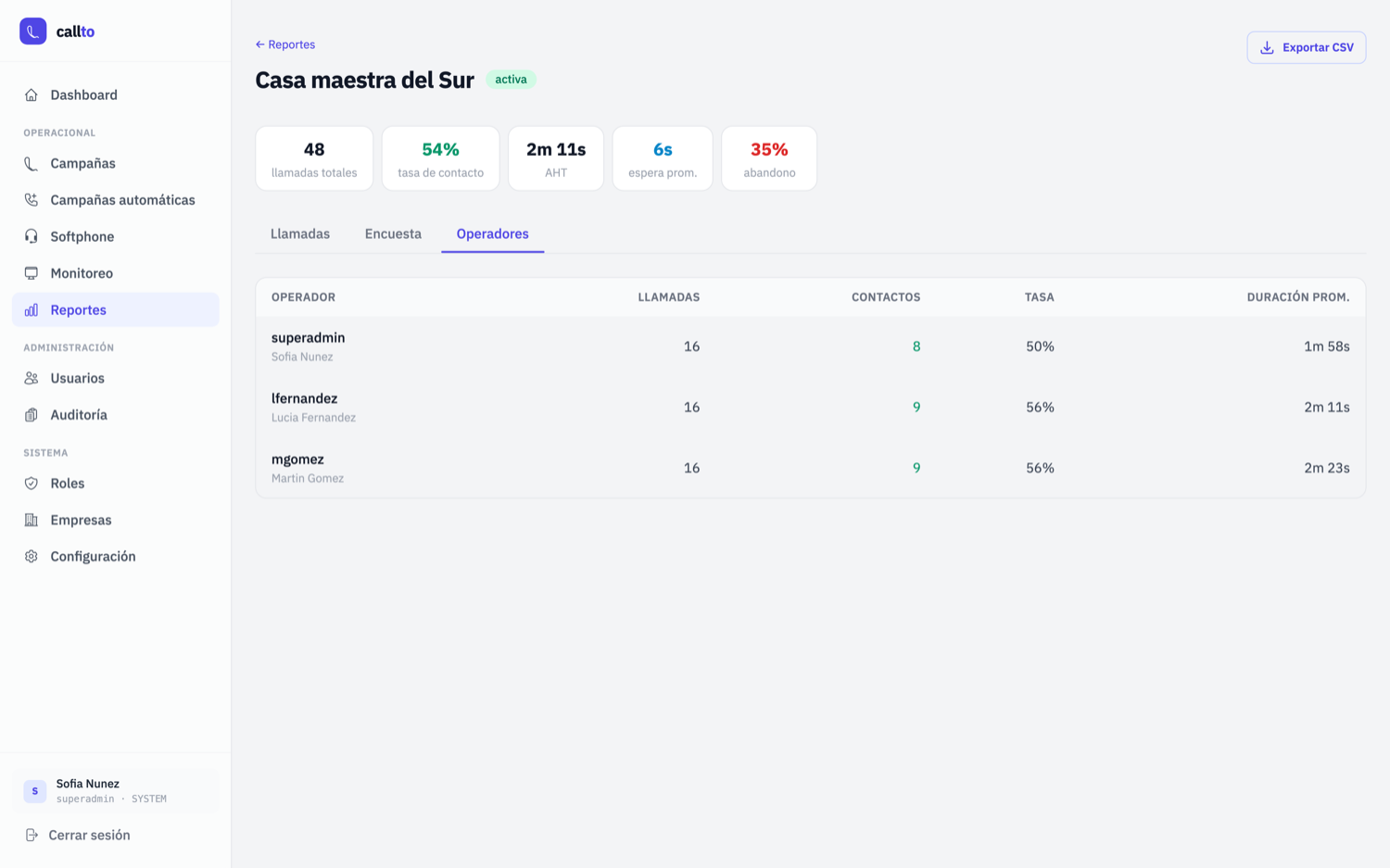Screen dimensions: 1390x868
Task: Select the Operadores tab
Action: pos(493,233)
